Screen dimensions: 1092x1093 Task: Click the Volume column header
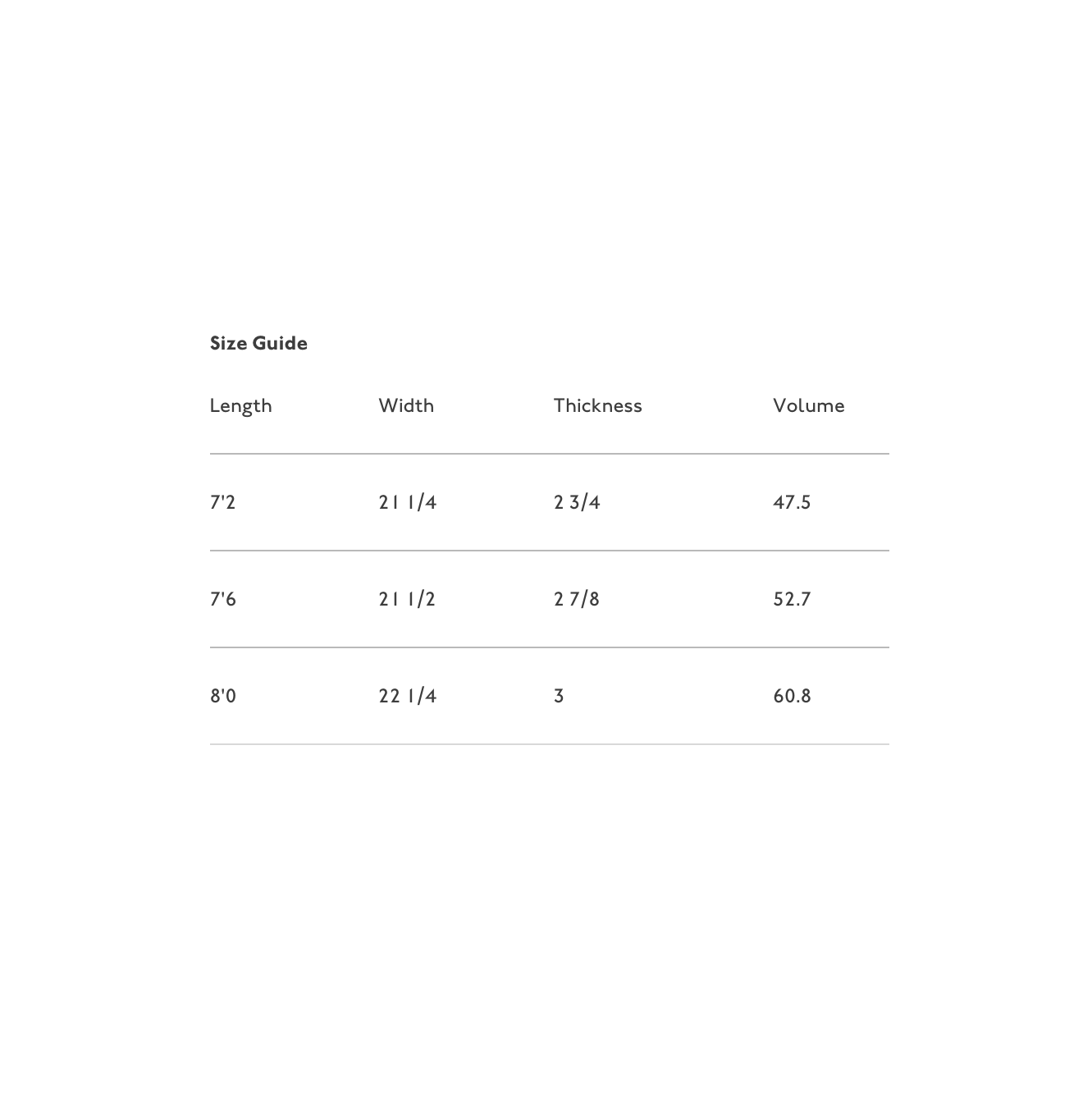point(808,405)
